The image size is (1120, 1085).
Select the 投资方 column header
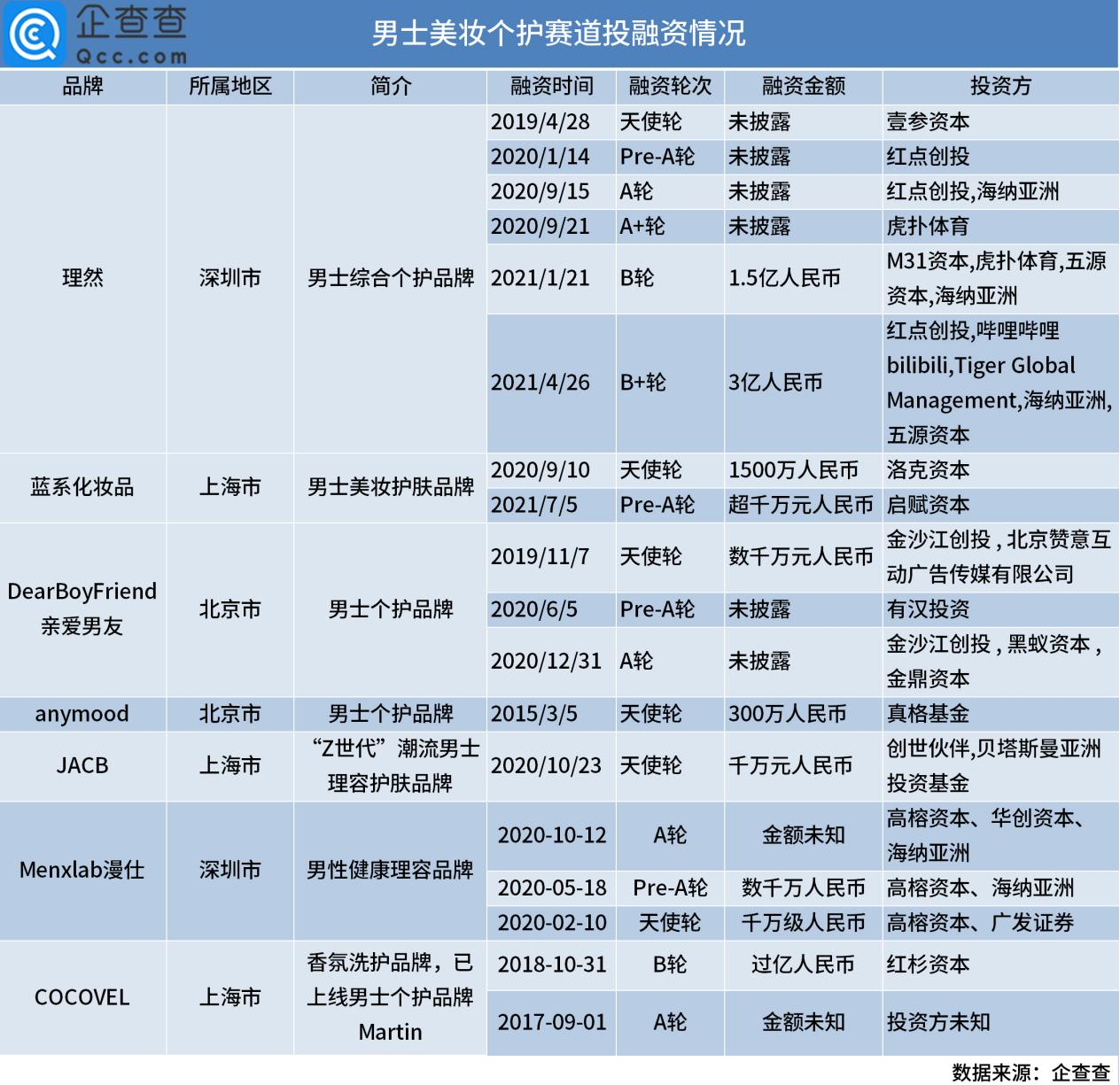pos(1001,86)
